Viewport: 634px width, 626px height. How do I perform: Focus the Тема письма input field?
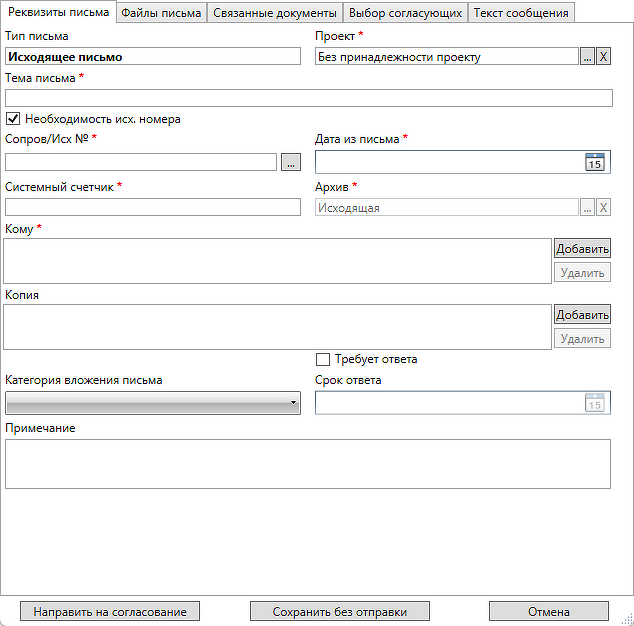308,98
